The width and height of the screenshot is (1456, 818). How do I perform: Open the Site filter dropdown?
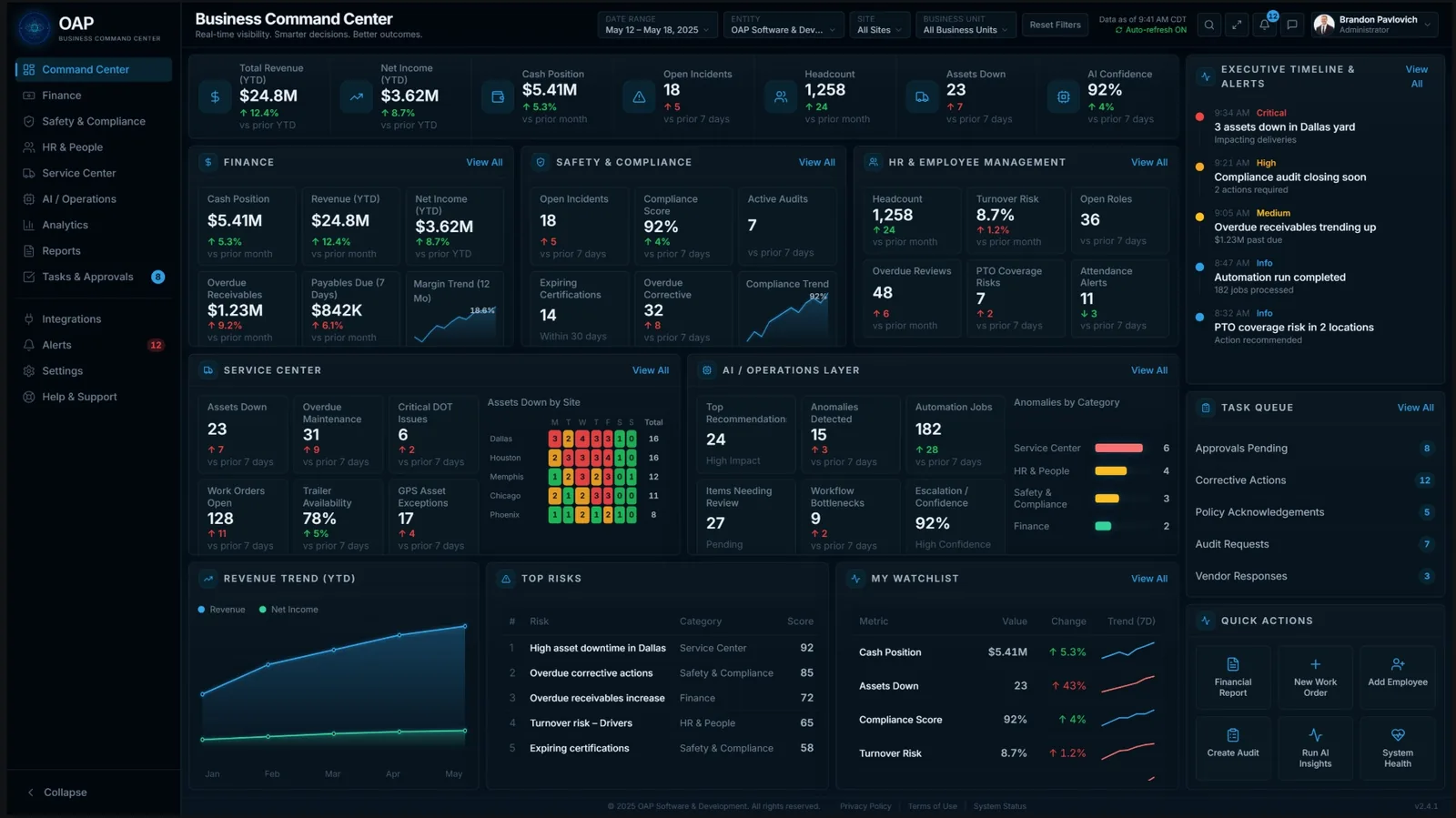(x=879, y=25)
